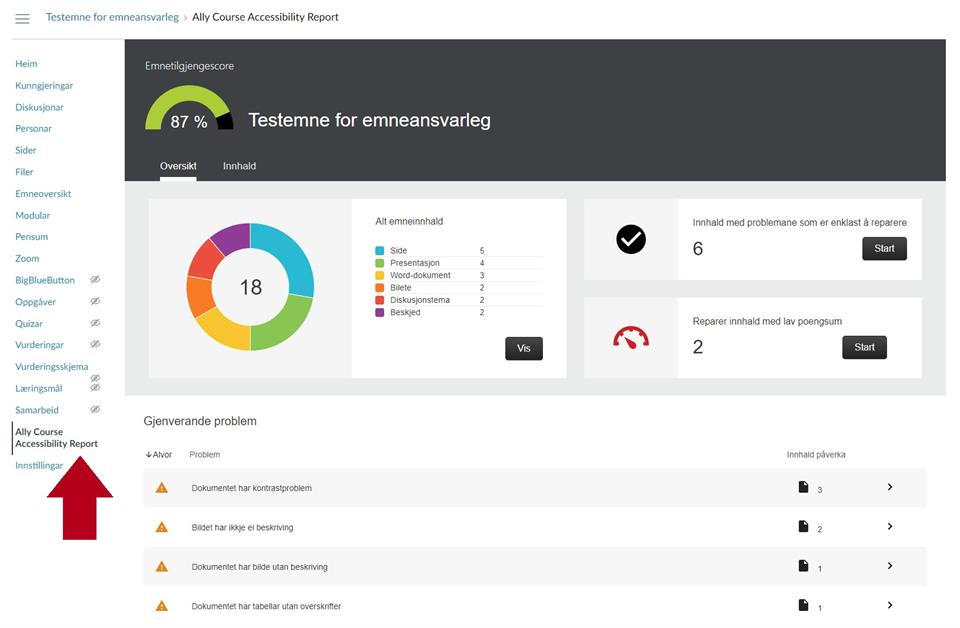The image size is (960, 628).
Task: Click warning icon beside 'Dokumentet har tabellar utan overskrifter'
Action: pyautogui.click(x=162, y=606)
